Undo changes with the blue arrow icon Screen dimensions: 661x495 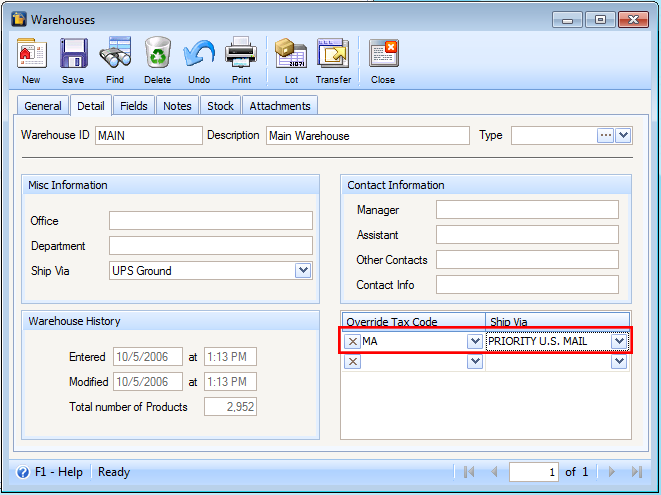199,53
